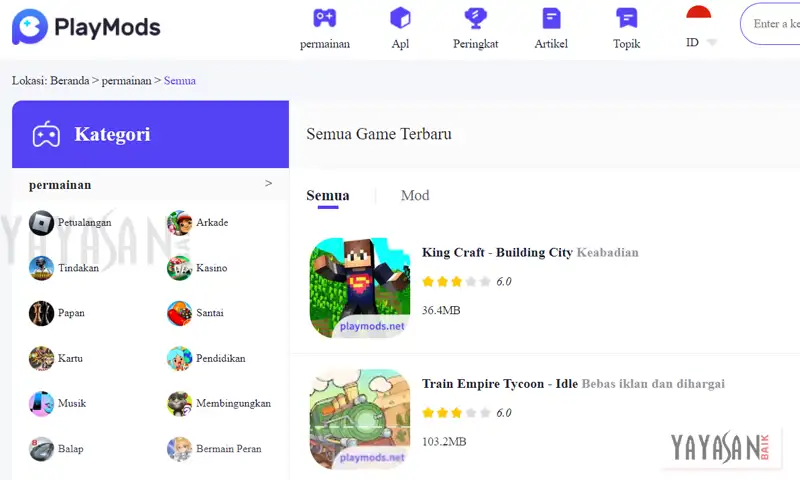
Task: Open the Balap racing category icon
Action: point(41,449)
